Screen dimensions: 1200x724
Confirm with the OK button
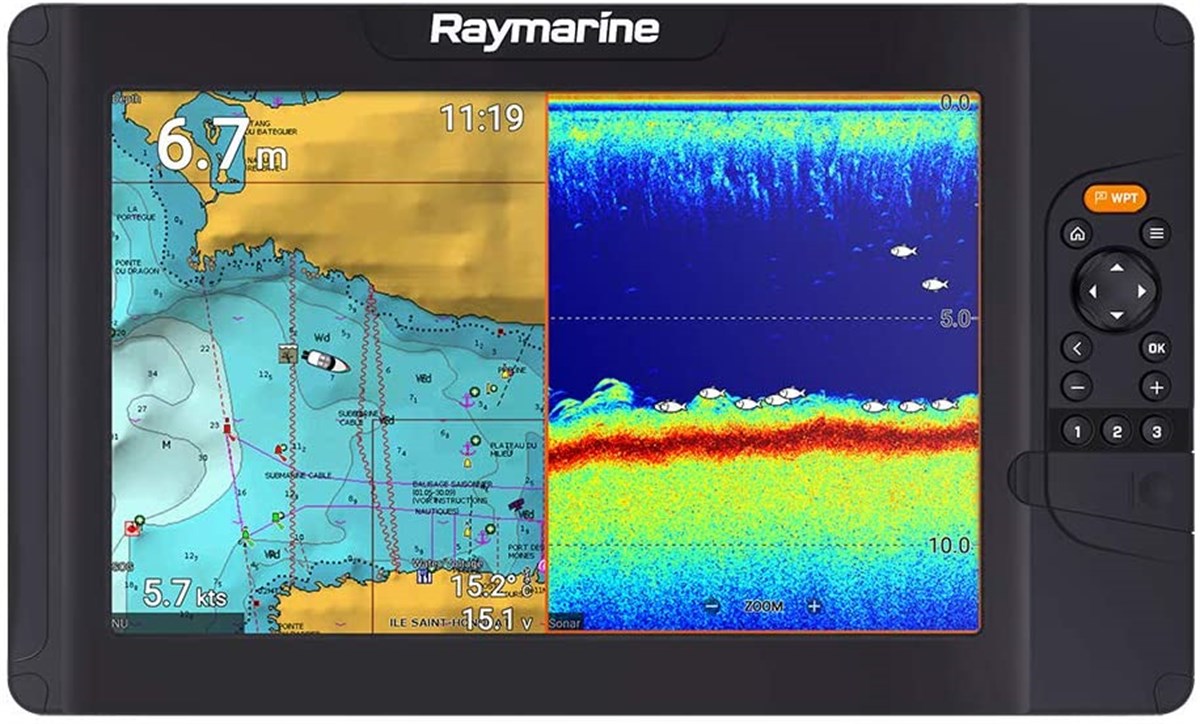[x=1156, y=349]
